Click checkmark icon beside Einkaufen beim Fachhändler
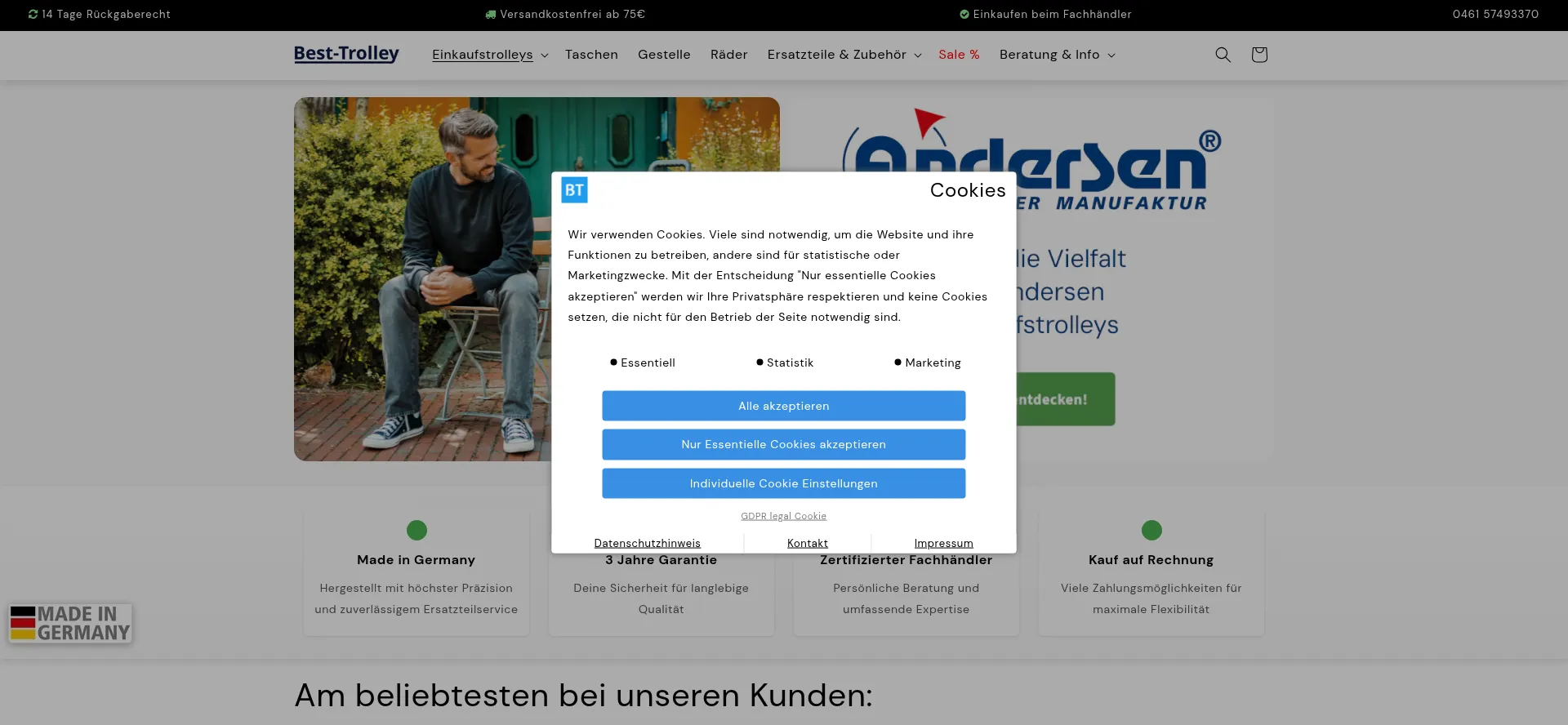The height and width of the screenshot is (725, 1568). 964,15
